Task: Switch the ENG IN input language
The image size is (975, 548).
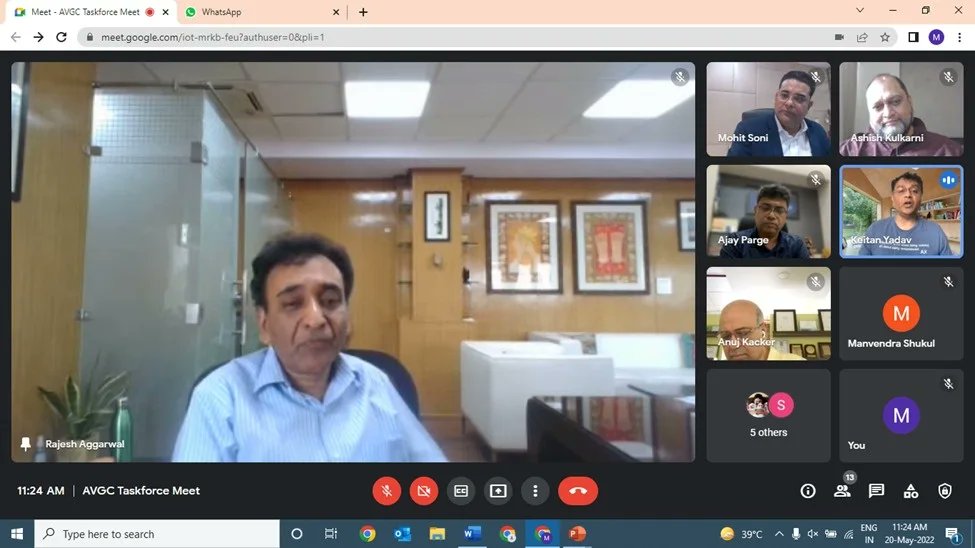Action: tap(869, 534)
